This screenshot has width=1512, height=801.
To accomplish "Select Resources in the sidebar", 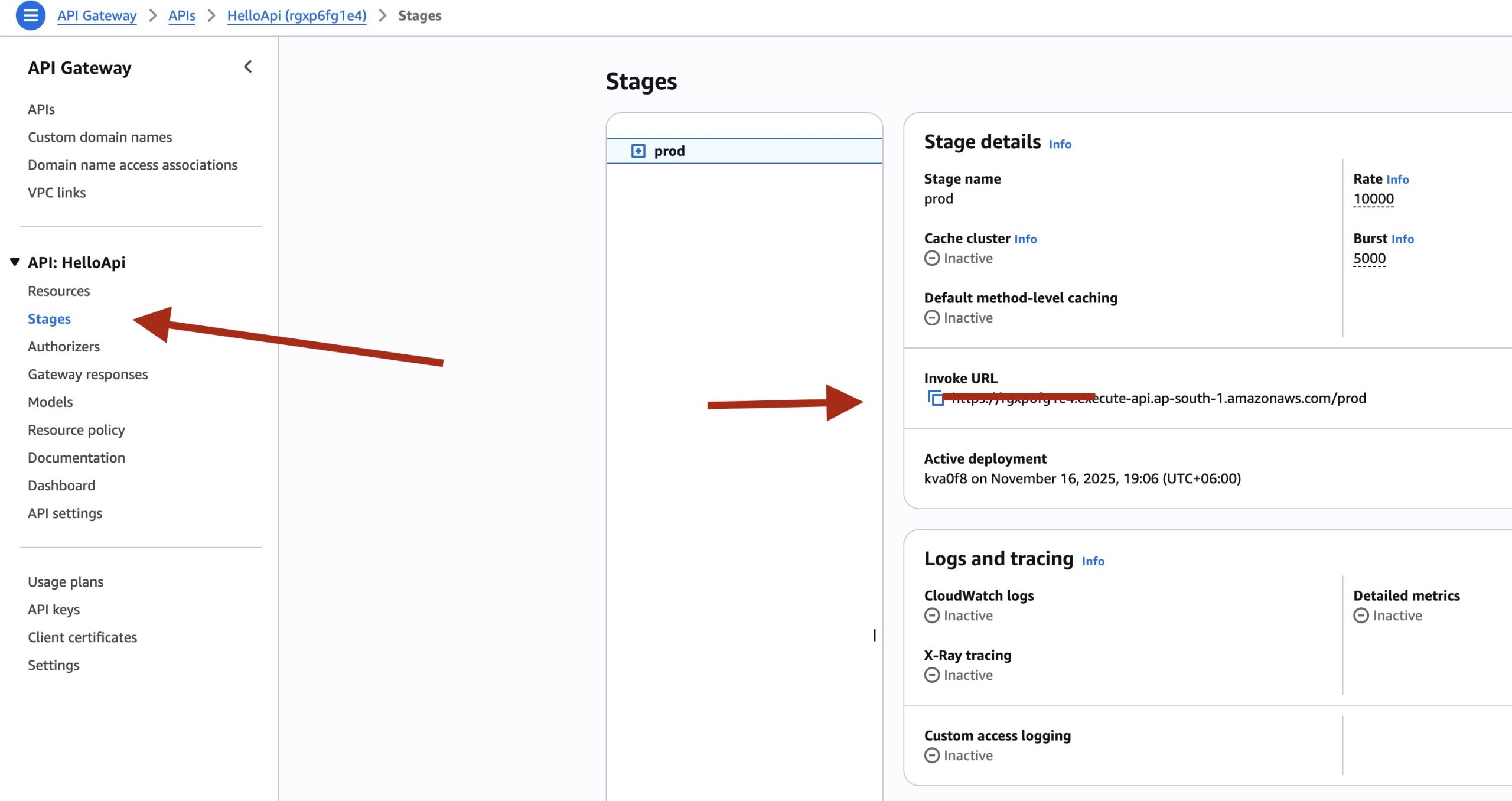I will [x=58, y=291].
